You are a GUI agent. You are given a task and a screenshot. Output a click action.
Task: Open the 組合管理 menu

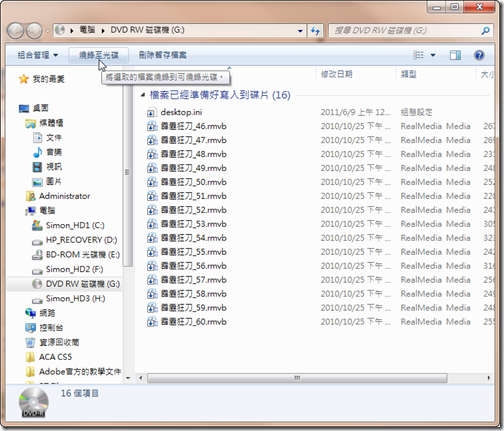(x=37, y=55)
